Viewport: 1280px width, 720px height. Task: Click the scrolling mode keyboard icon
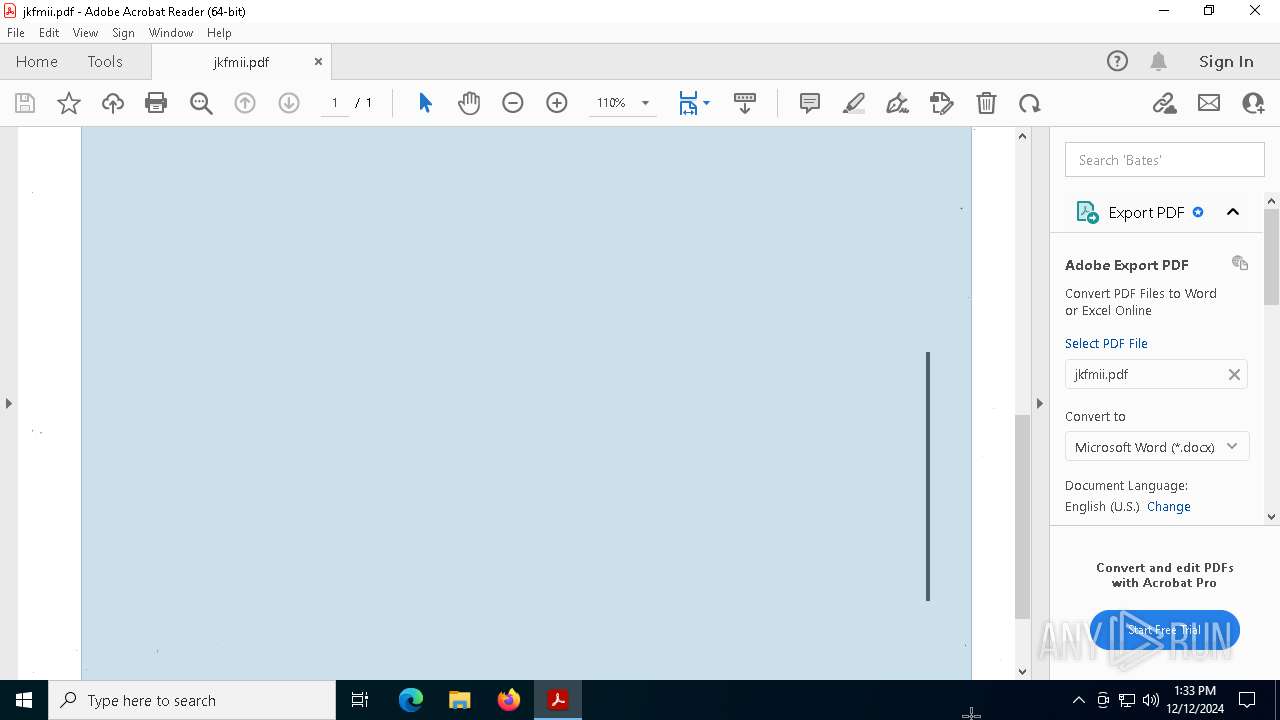(x=745, y=103)
